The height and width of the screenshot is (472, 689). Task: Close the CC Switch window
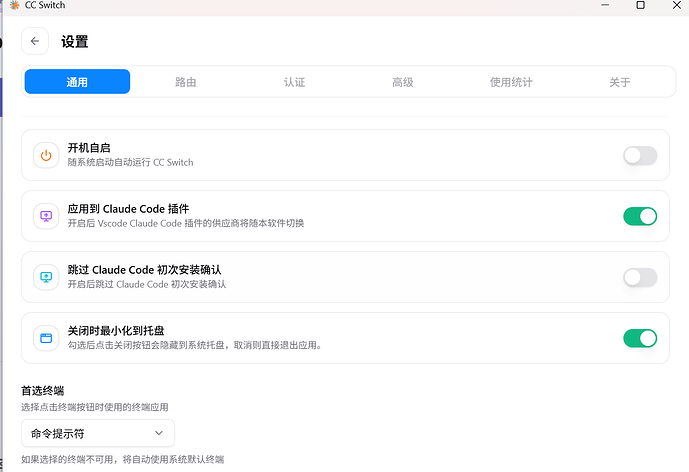click(x=677, y=5)
